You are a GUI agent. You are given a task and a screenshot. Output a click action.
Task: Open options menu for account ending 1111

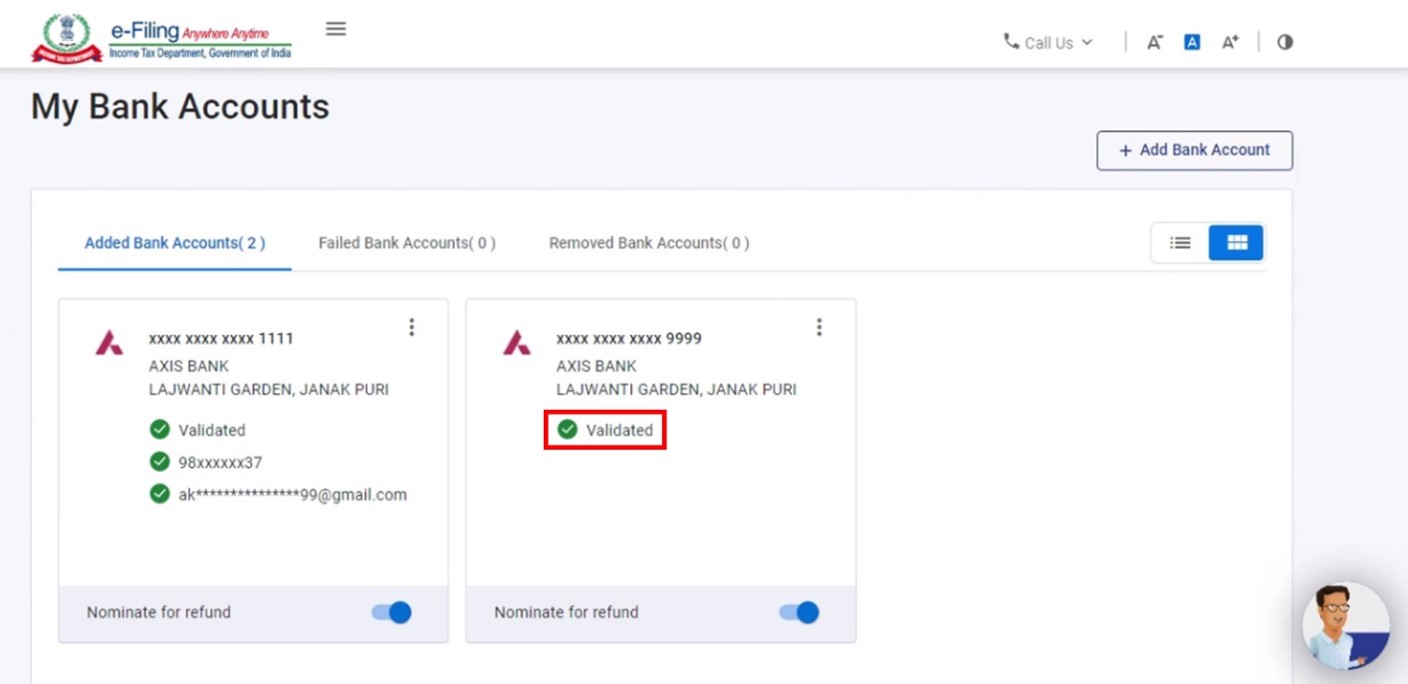[411, 327]
